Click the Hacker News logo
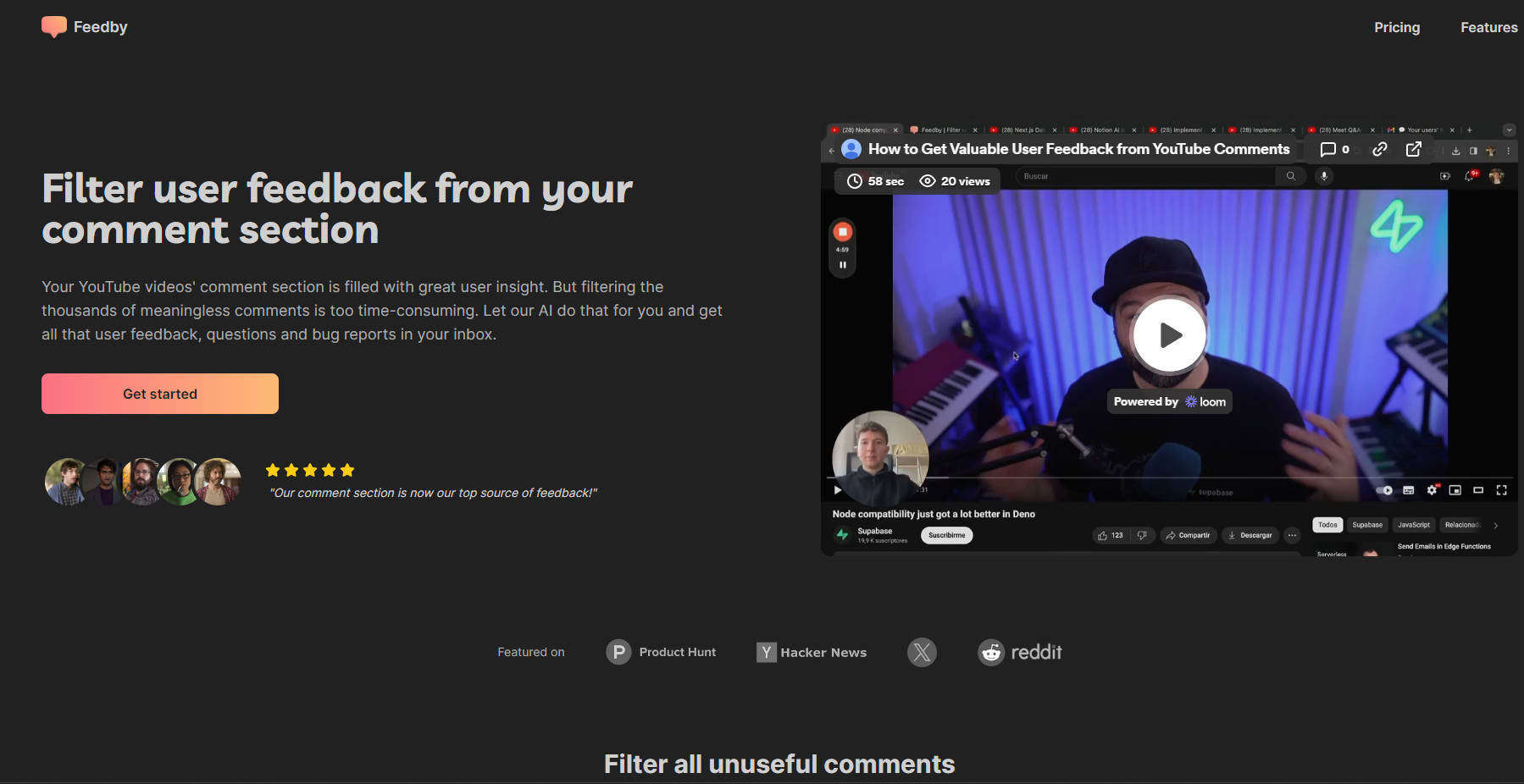Image resolution: width=1524 pixels, height=784 pixels. coord(812,652)
